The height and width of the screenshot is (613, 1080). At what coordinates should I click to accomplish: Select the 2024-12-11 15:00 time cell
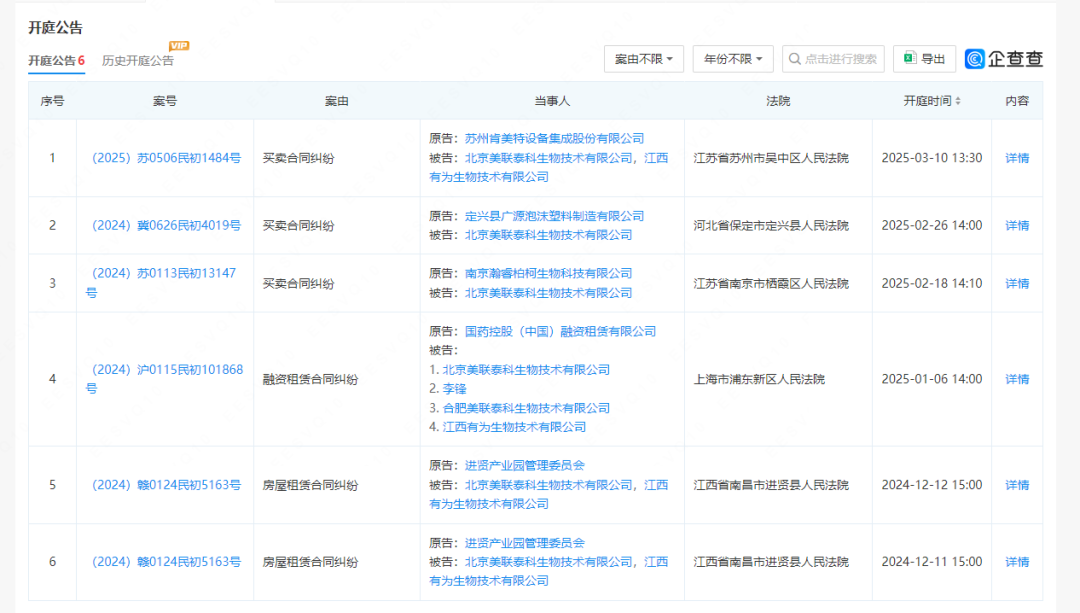click(932, 562)
